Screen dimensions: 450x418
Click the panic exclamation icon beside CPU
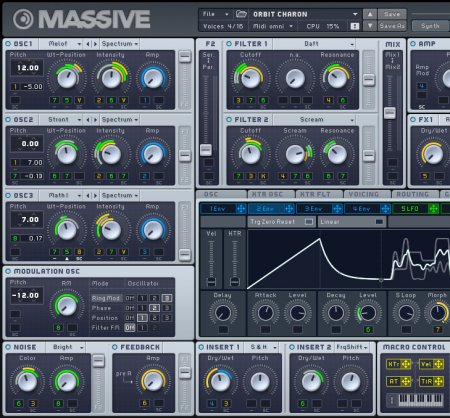355,26
